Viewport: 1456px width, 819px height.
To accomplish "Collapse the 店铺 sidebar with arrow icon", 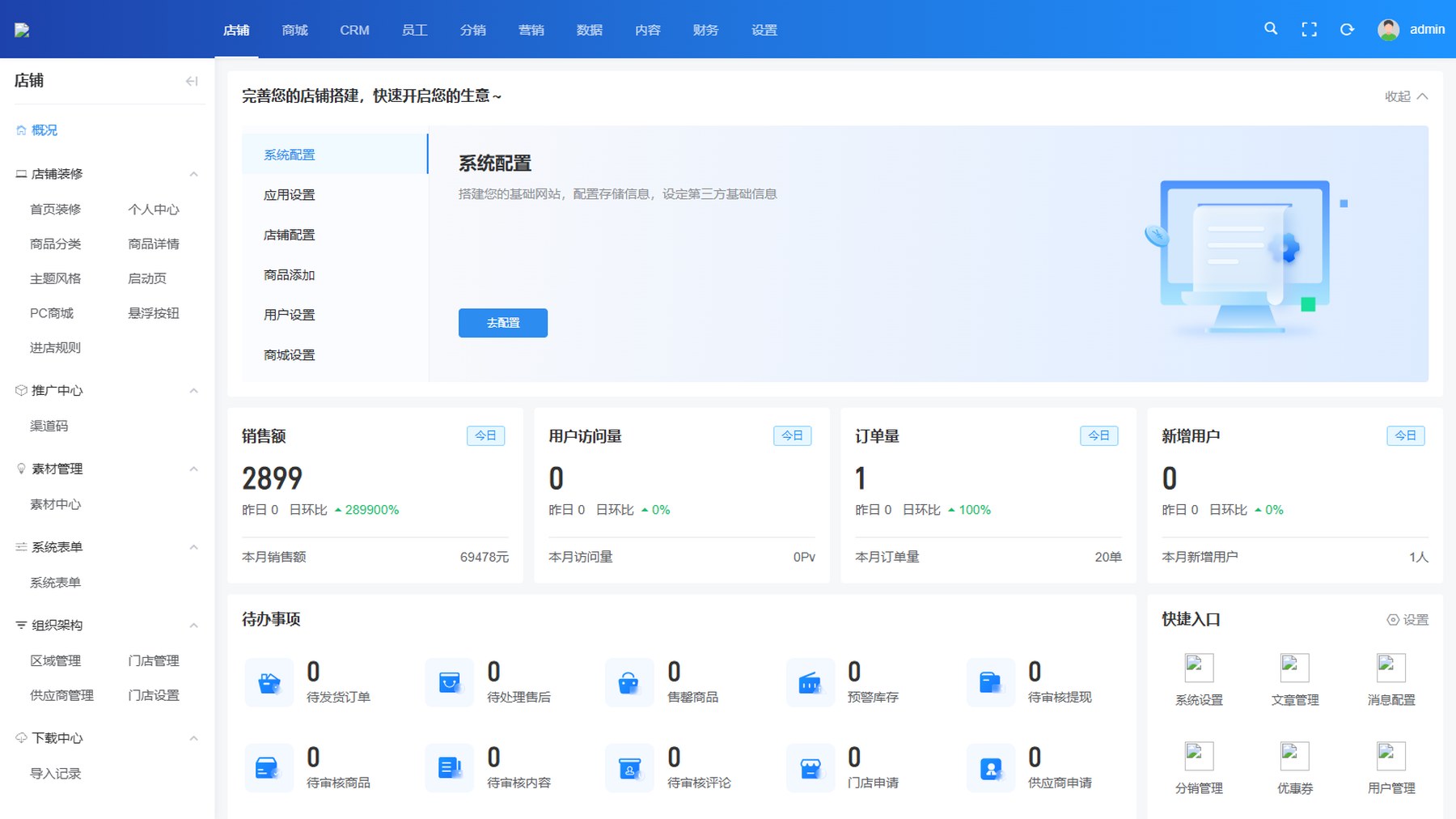I will click(192, 81).
